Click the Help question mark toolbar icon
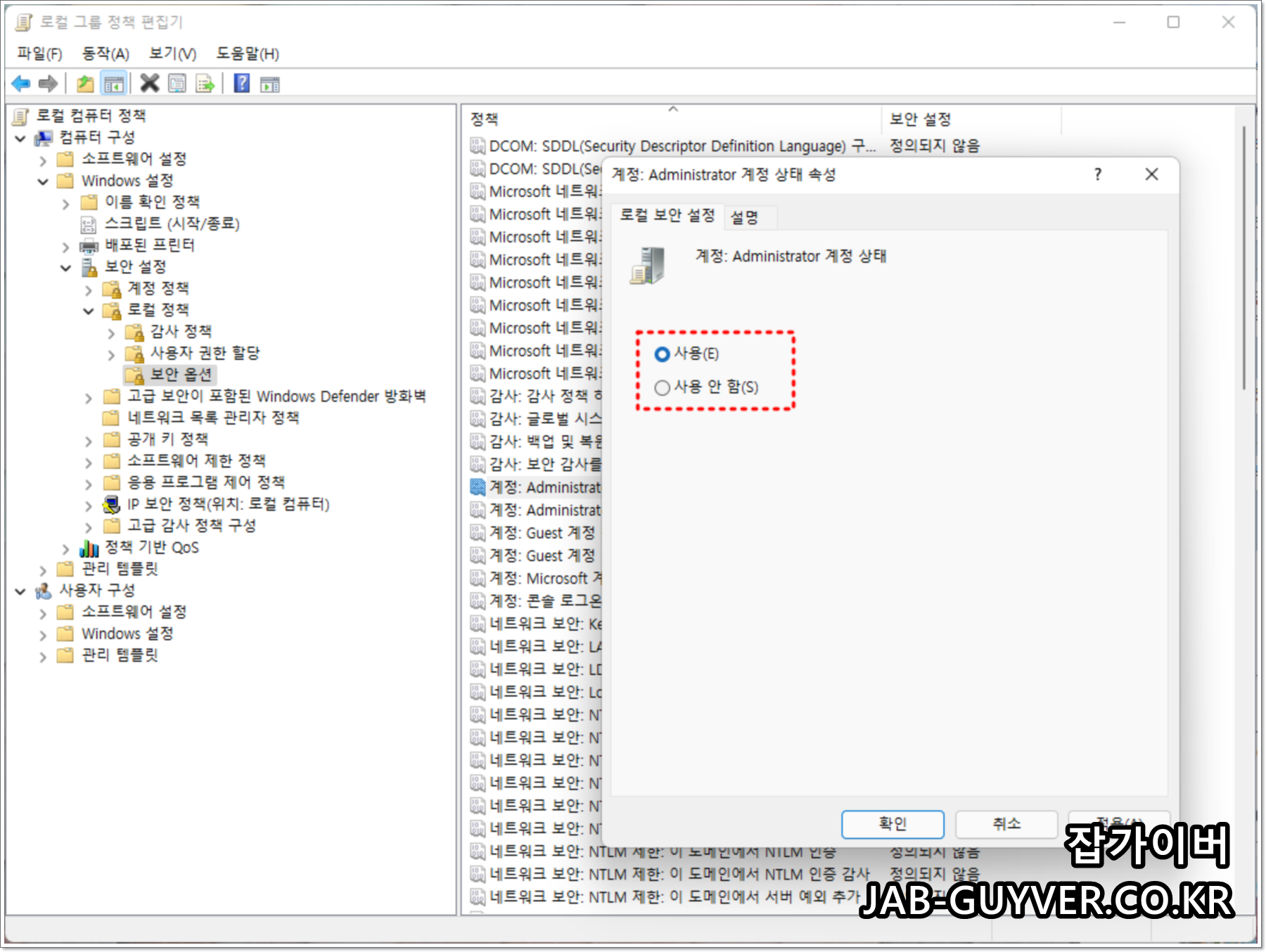 tap(242, 83)
